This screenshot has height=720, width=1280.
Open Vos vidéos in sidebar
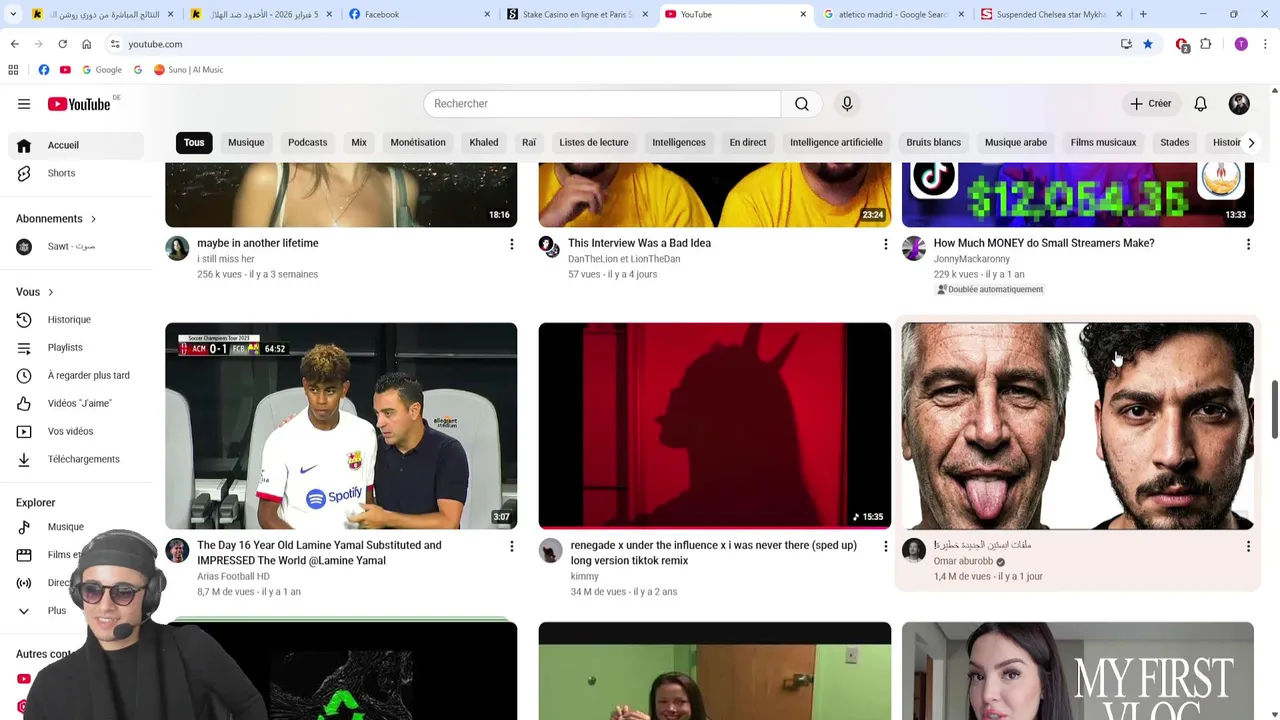pos(77,431)
